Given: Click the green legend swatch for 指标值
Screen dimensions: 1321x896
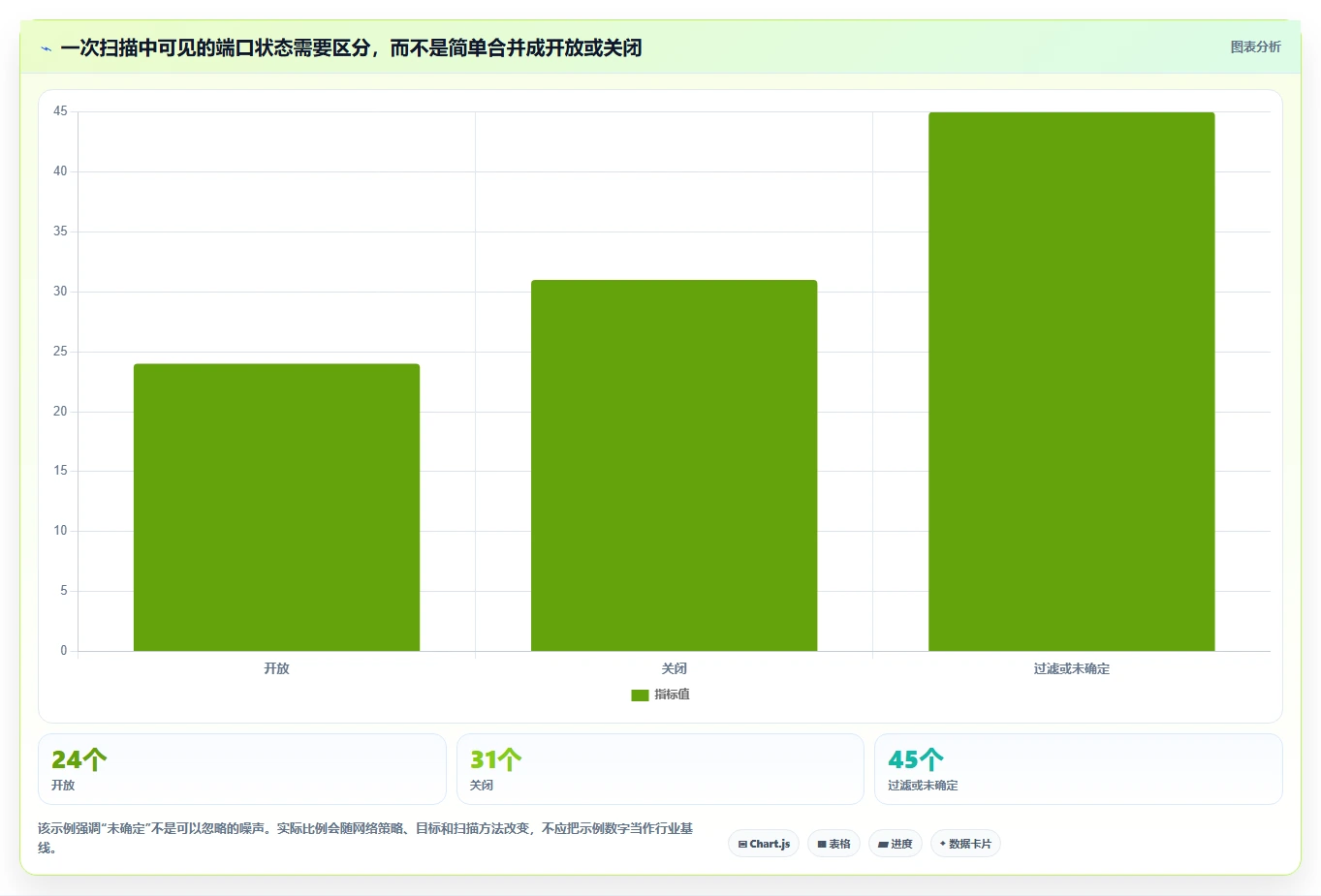Looking at the screenshot, I should point(640,695).
